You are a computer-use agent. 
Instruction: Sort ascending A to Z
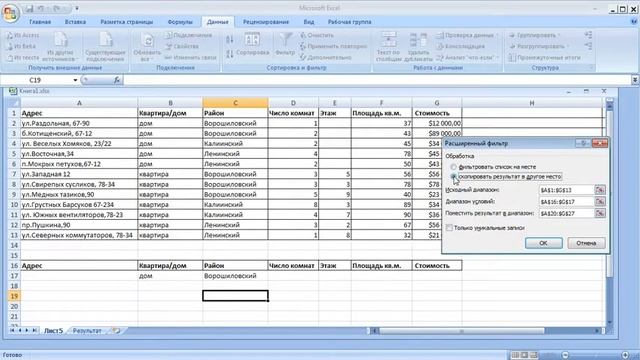tap(230, 40)
